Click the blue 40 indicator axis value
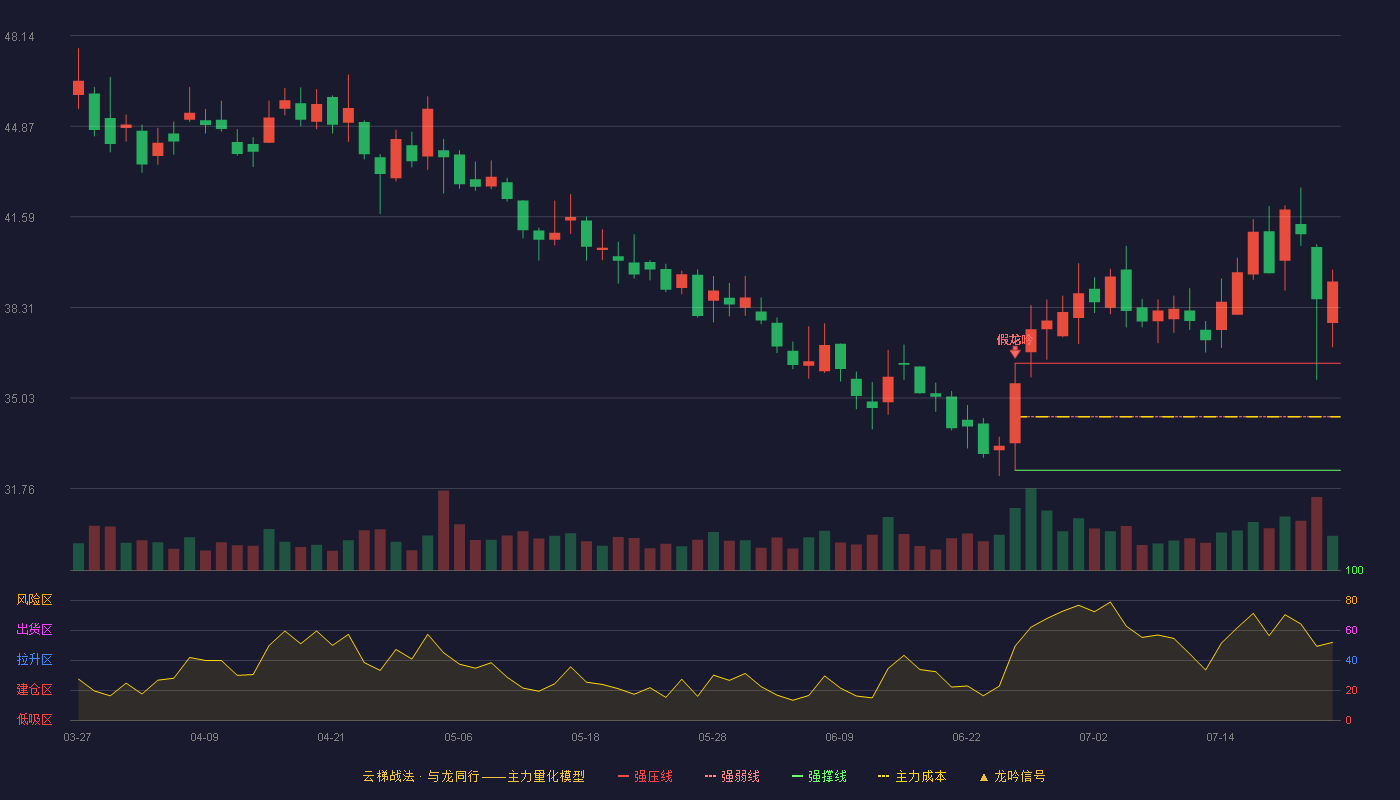Image resolution: width=1400 pixels, height=800 pixels. [x=1351, y=660]
